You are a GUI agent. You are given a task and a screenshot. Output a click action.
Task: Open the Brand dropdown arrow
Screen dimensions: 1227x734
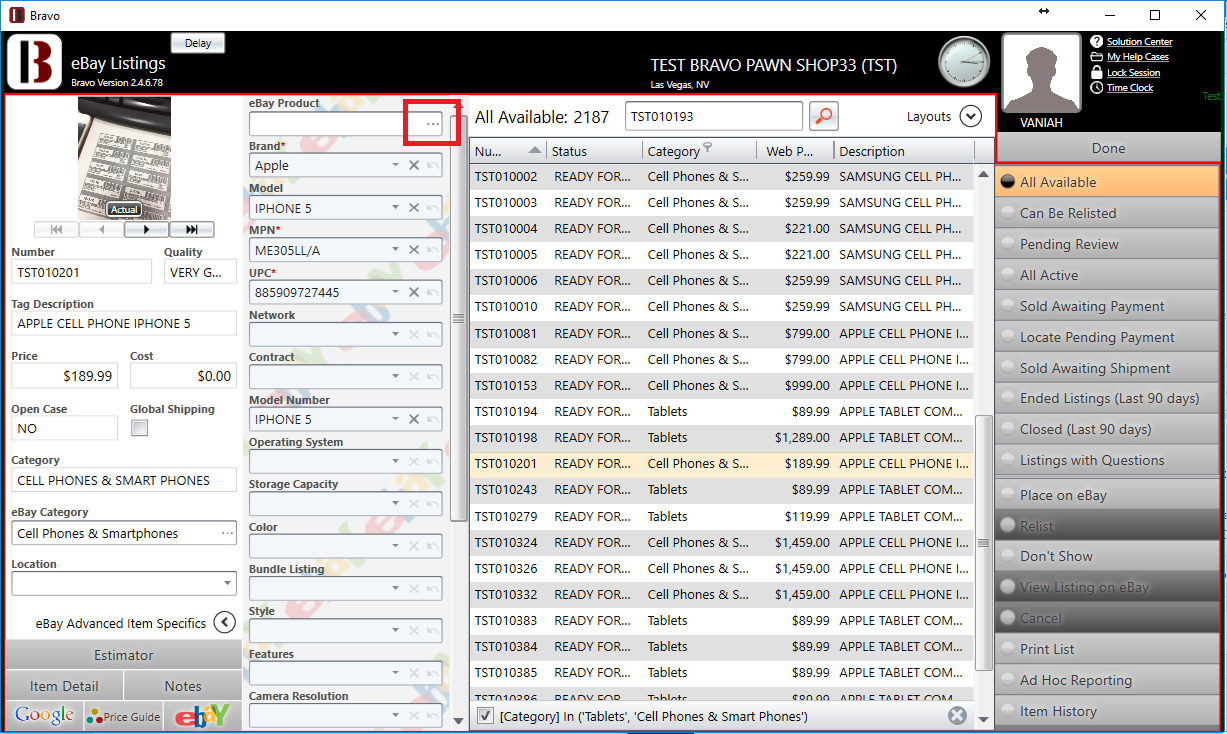tap(396, 165)
